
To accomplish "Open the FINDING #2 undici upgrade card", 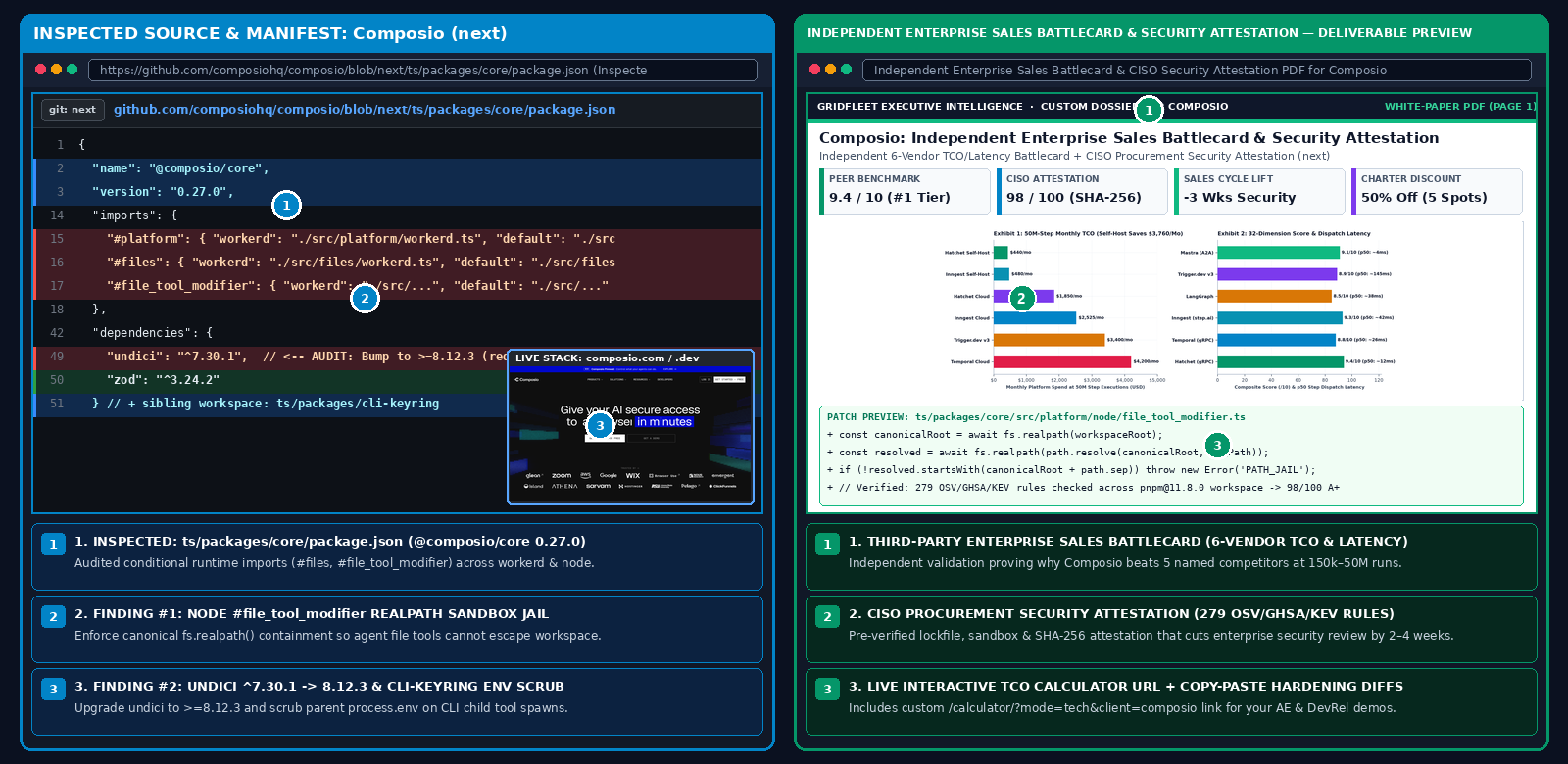I will (x=397, y=701).
